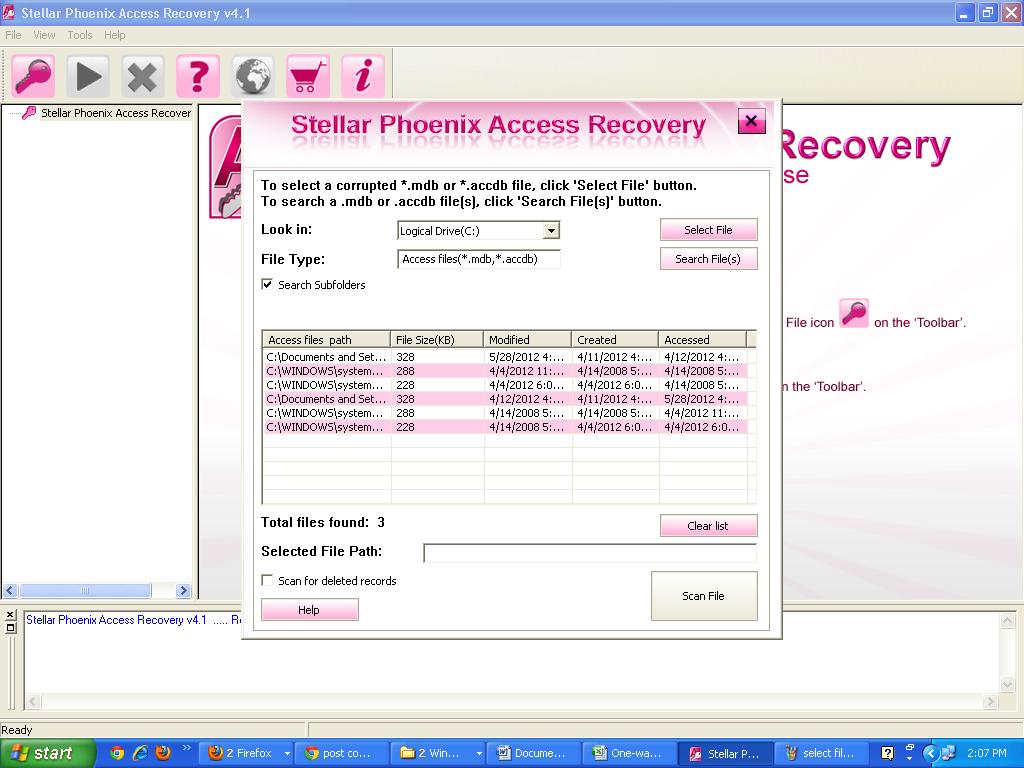The height and width of the screenshot is (768, 1024).
Task: Click the Stellar P... taskbar item
Action: point(726,754)
